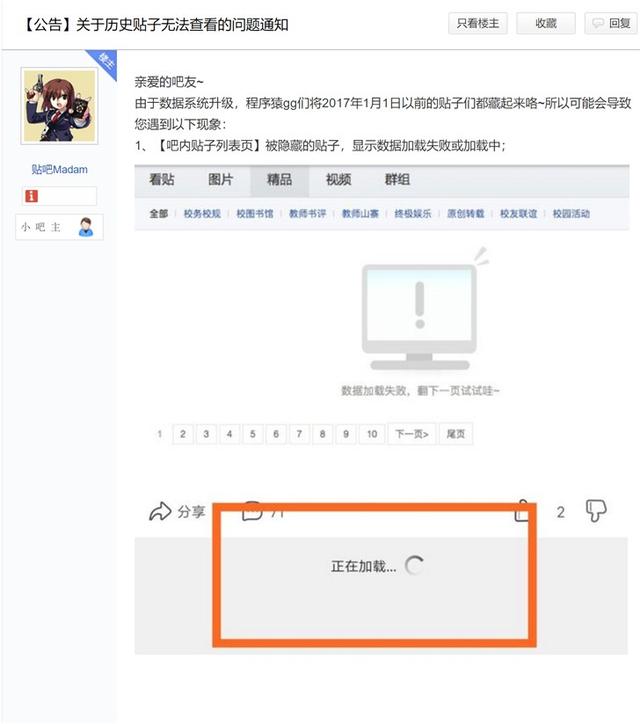Screen dimensions: 640x724
Task: Click the thumbs-down dislike icon
Action: [x=596, y=511]
